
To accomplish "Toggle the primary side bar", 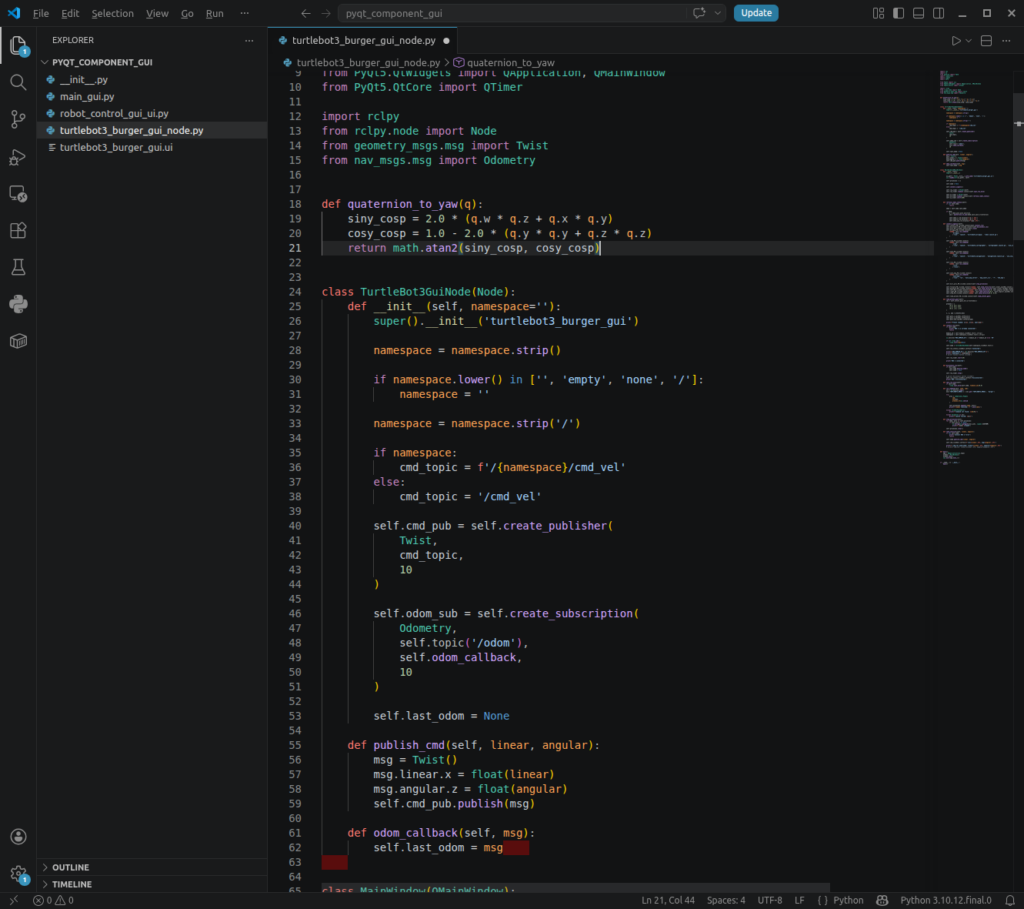I will pos(899,13).
